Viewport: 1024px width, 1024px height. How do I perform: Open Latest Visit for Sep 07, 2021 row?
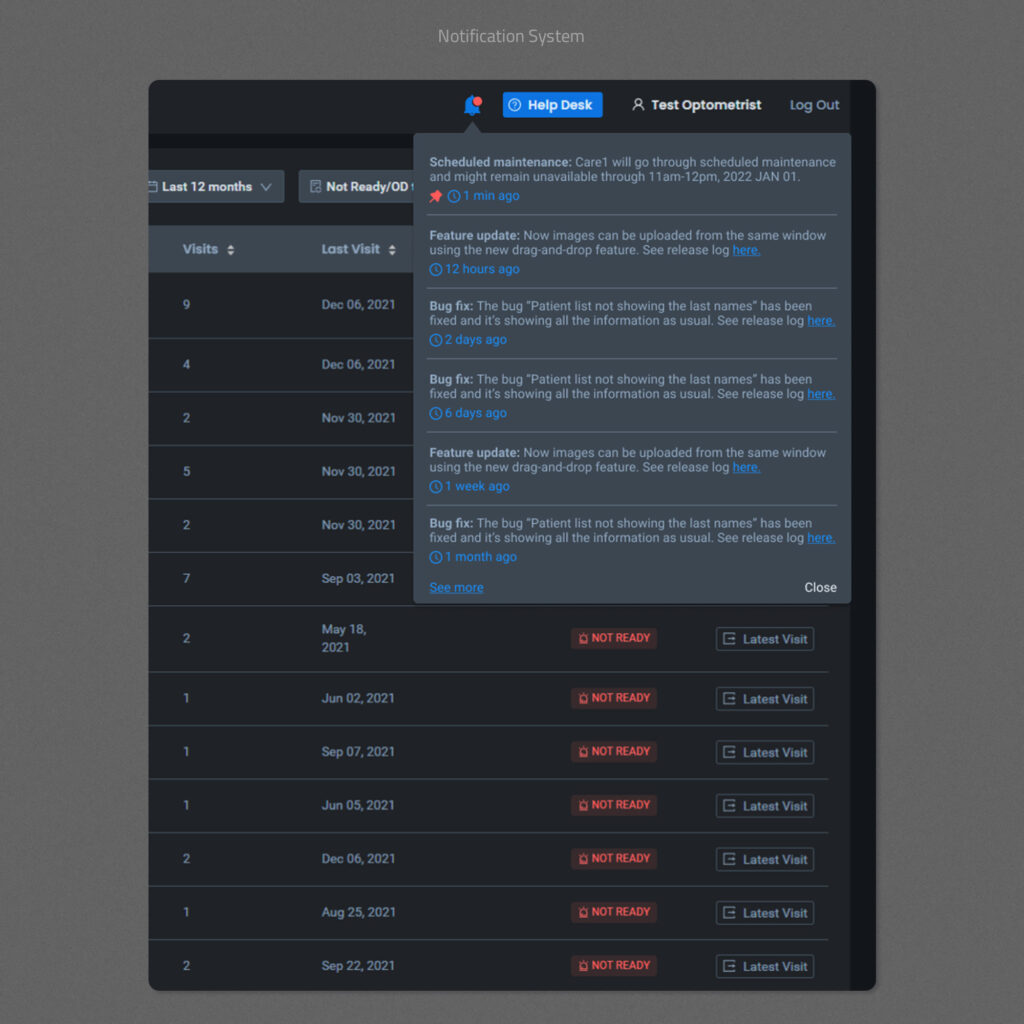[x=764, y=752]
